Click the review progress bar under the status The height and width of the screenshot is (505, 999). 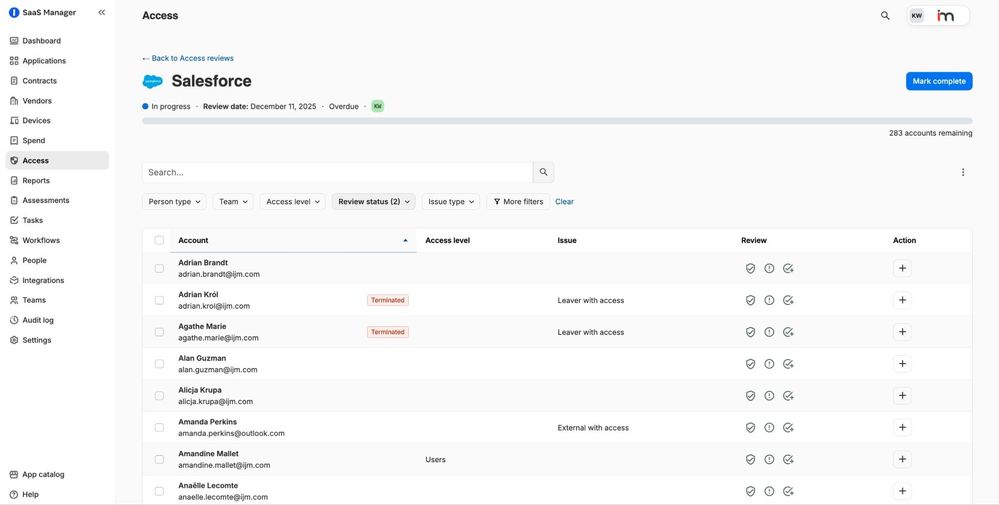coord(557,121)
